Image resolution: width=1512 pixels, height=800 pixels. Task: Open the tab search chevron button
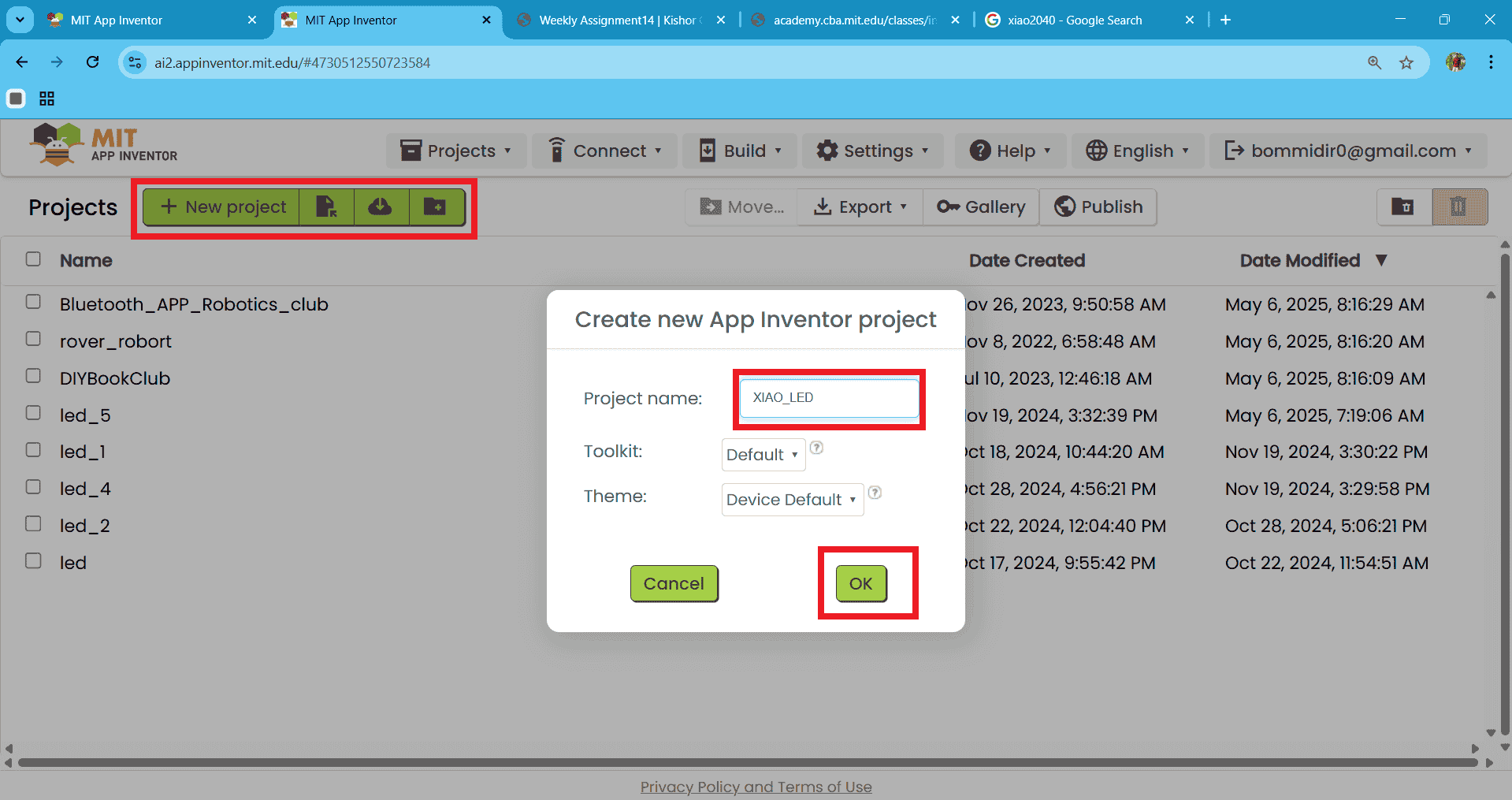click(x=20, y=20)
